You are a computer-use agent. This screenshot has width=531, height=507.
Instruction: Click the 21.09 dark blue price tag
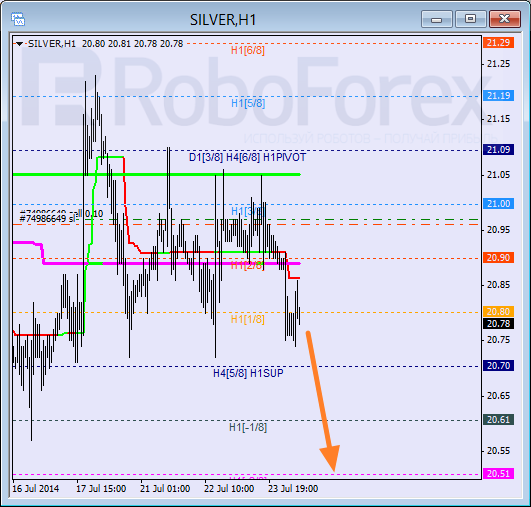pos(498,149)
